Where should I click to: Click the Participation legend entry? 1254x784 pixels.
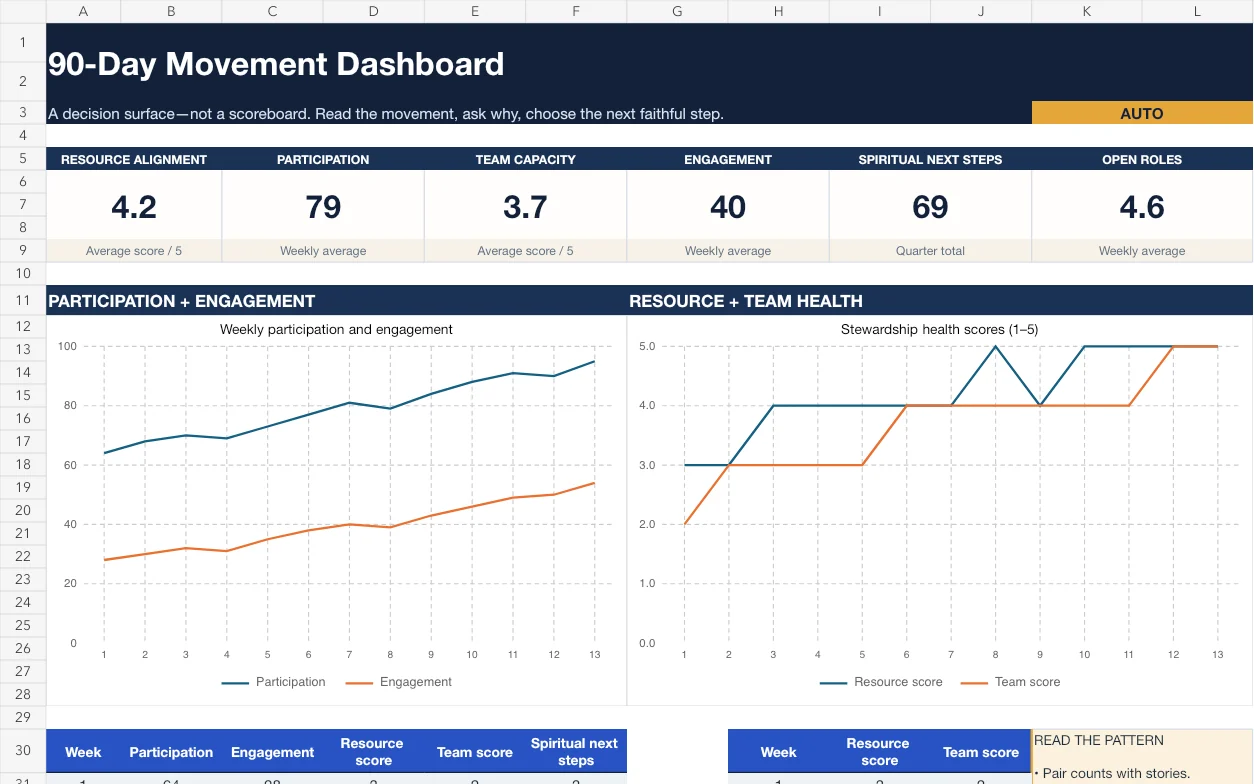274,682
